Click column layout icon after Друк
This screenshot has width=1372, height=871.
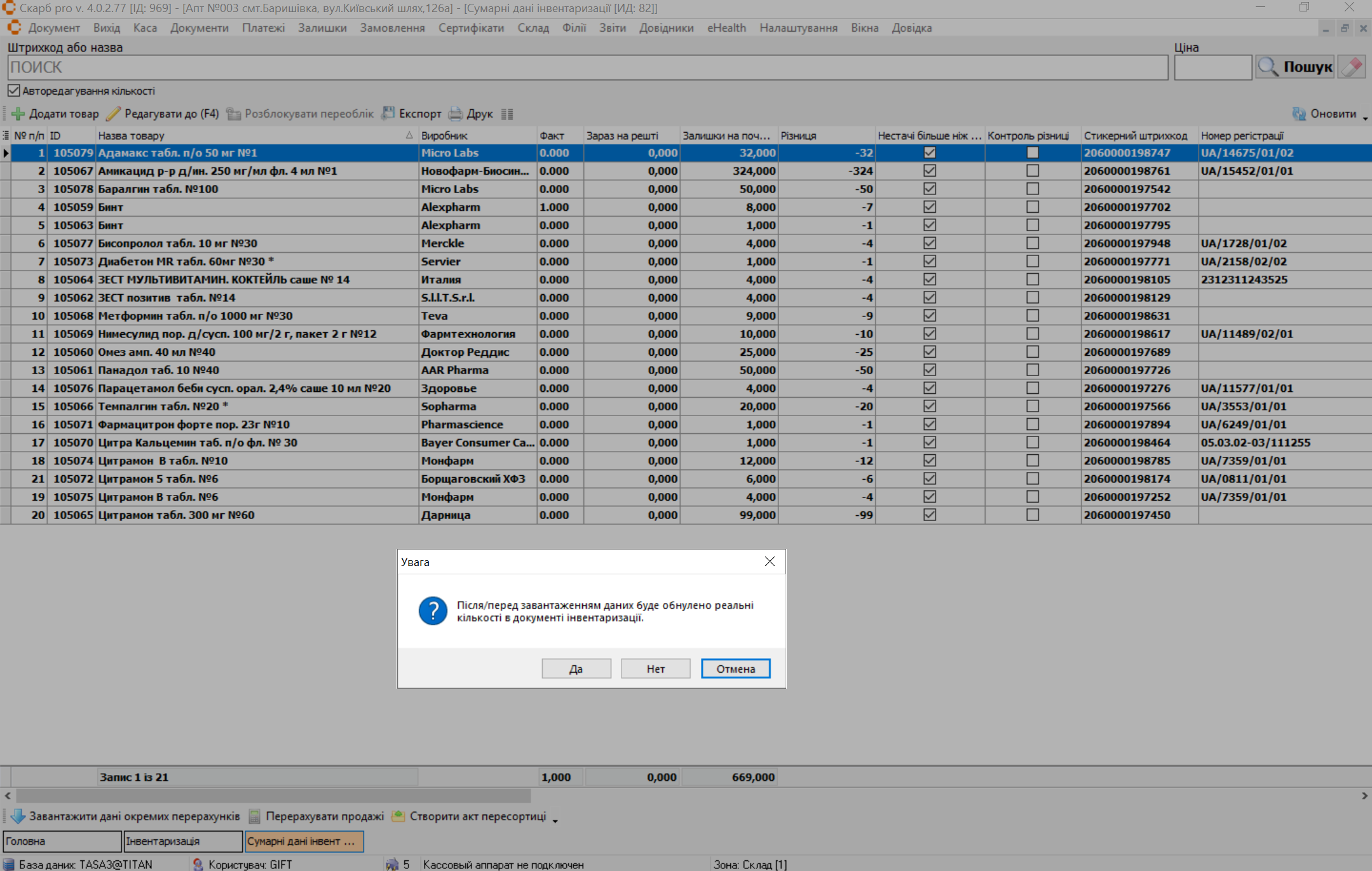507,114
